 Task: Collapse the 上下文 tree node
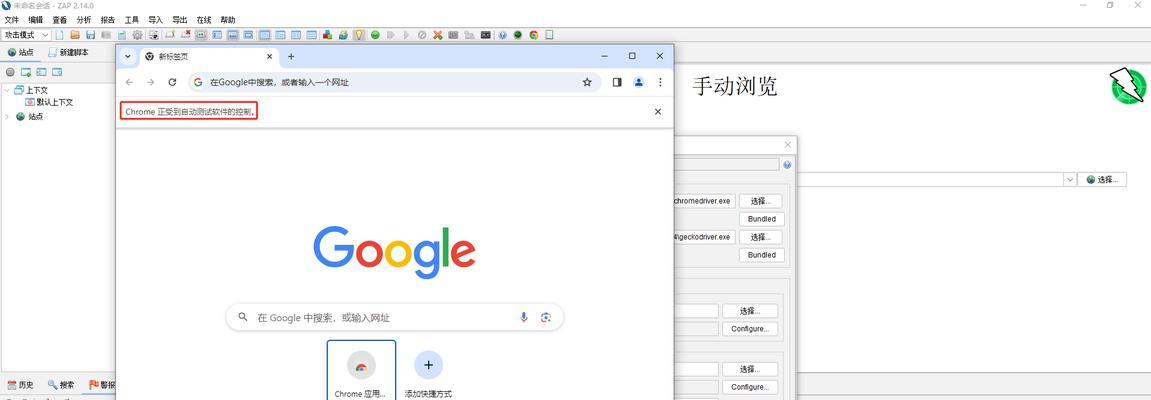7,90
